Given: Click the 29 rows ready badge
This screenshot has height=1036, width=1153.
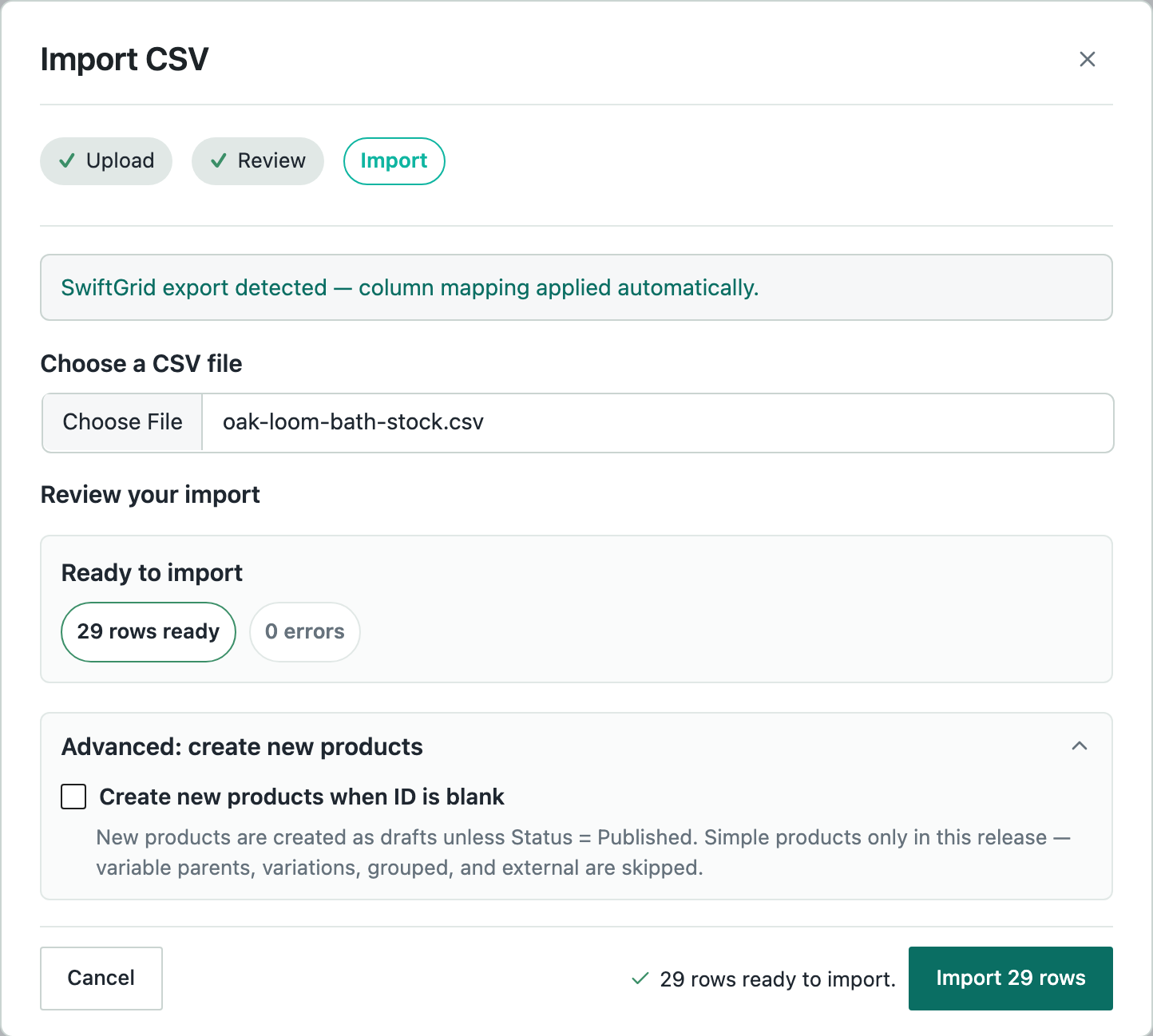Looking at the screenshot, I should click(149, 632).
